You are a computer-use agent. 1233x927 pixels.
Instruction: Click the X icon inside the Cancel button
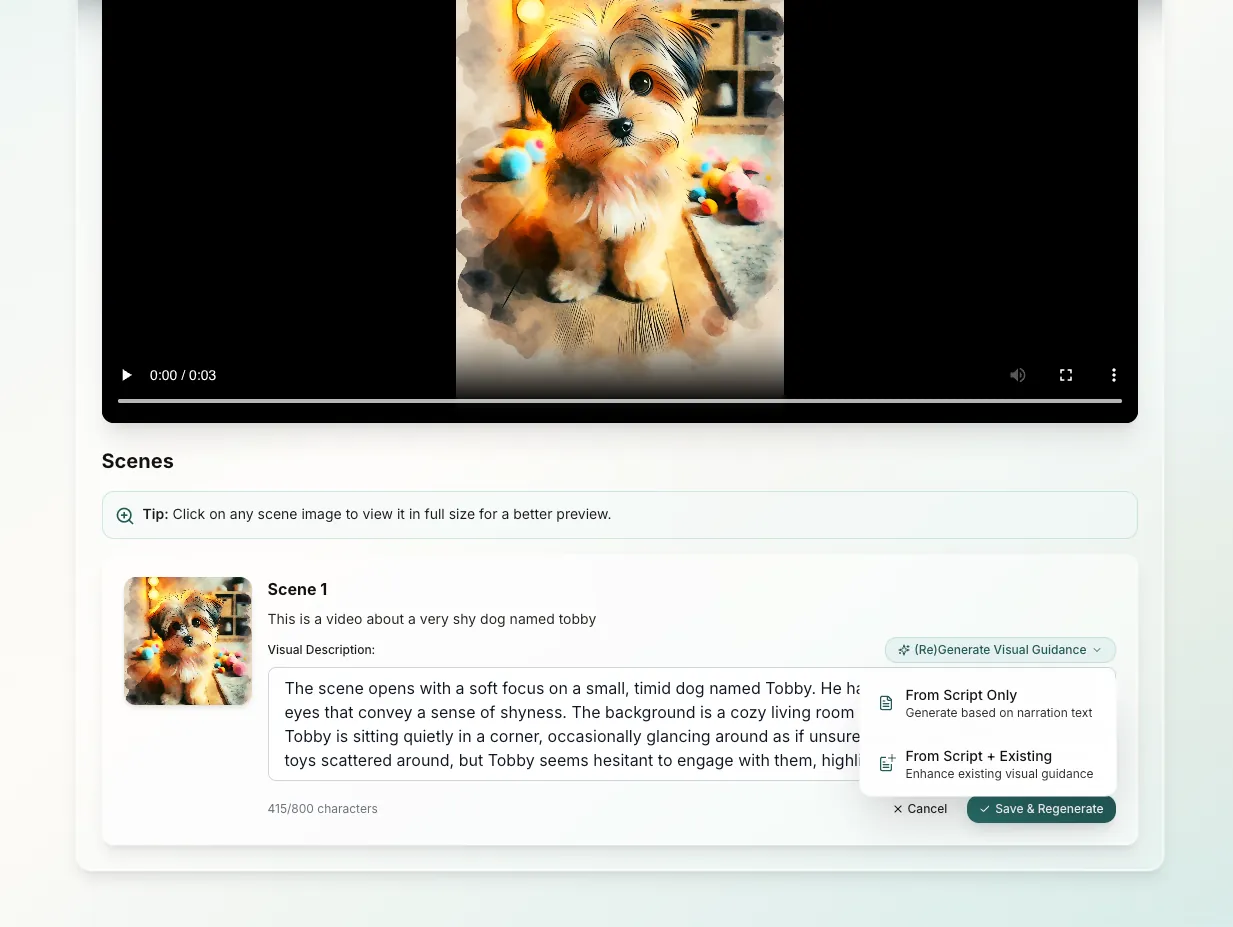click(897, 809)
